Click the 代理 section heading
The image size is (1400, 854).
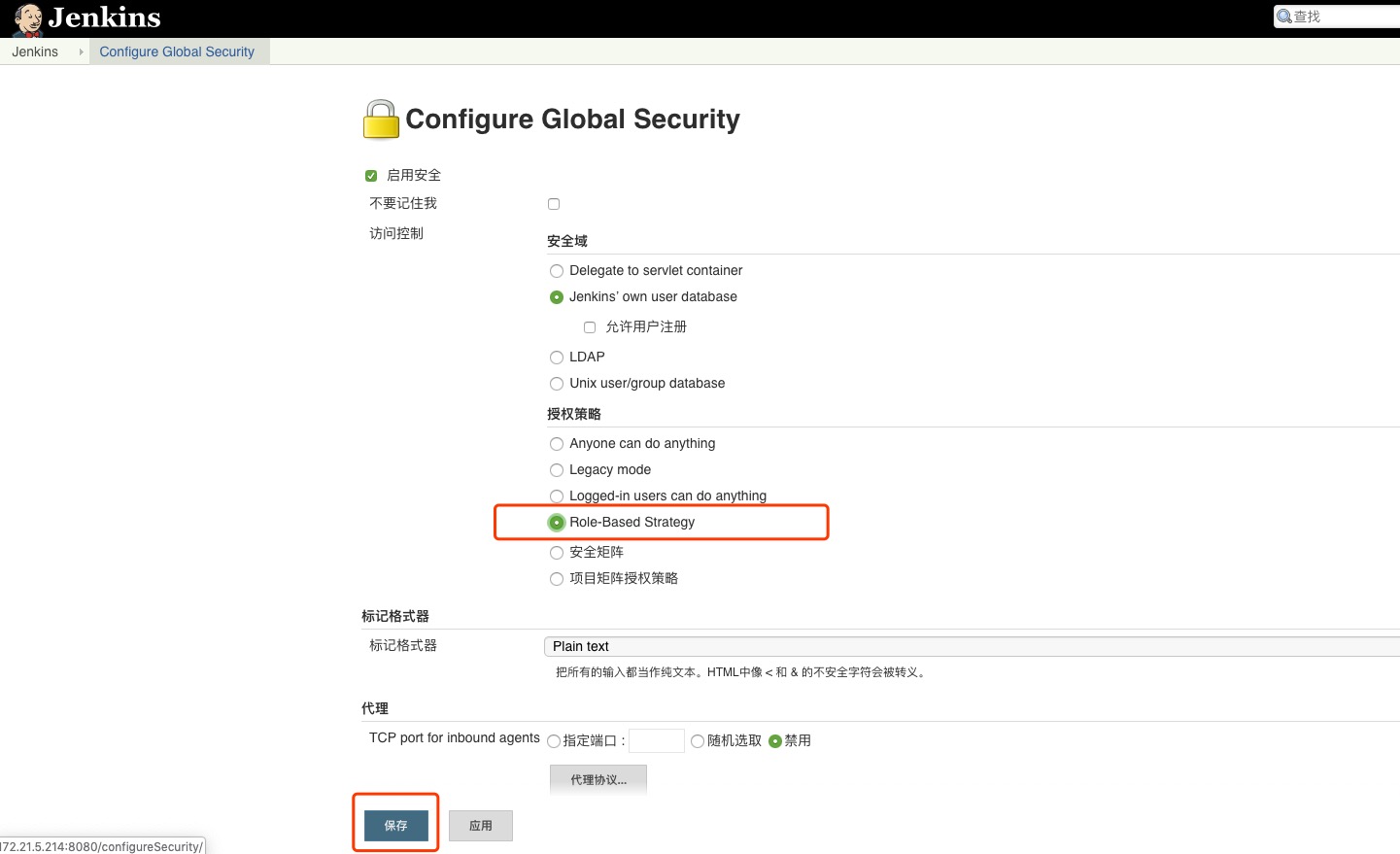coord(375,708)
